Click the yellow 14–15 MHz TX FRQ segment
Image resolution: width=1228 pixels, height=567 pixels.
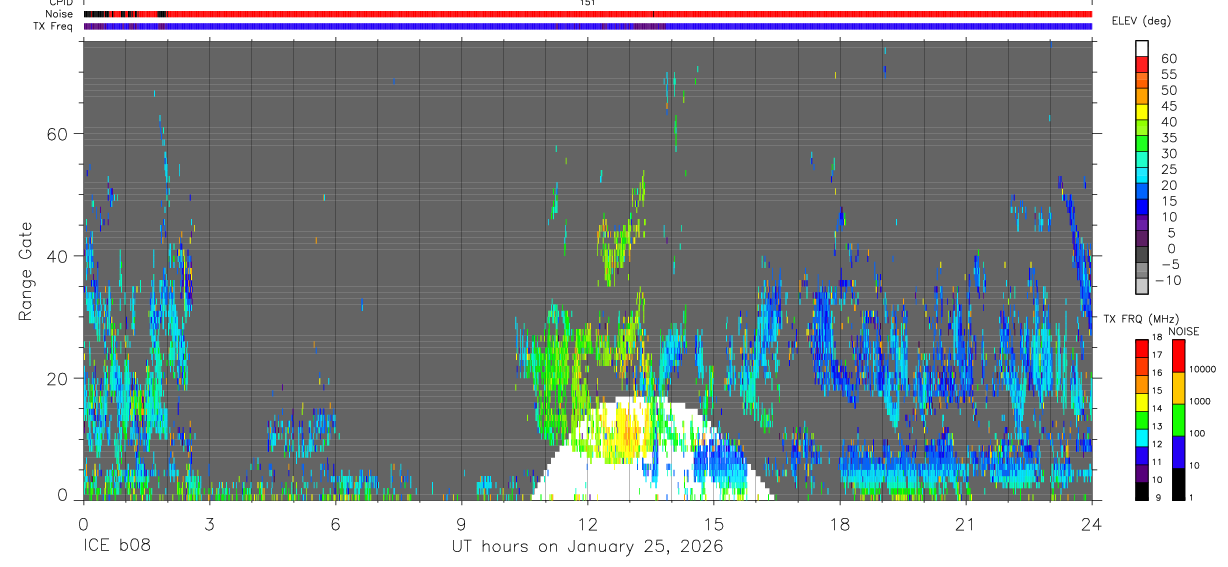1142,402
